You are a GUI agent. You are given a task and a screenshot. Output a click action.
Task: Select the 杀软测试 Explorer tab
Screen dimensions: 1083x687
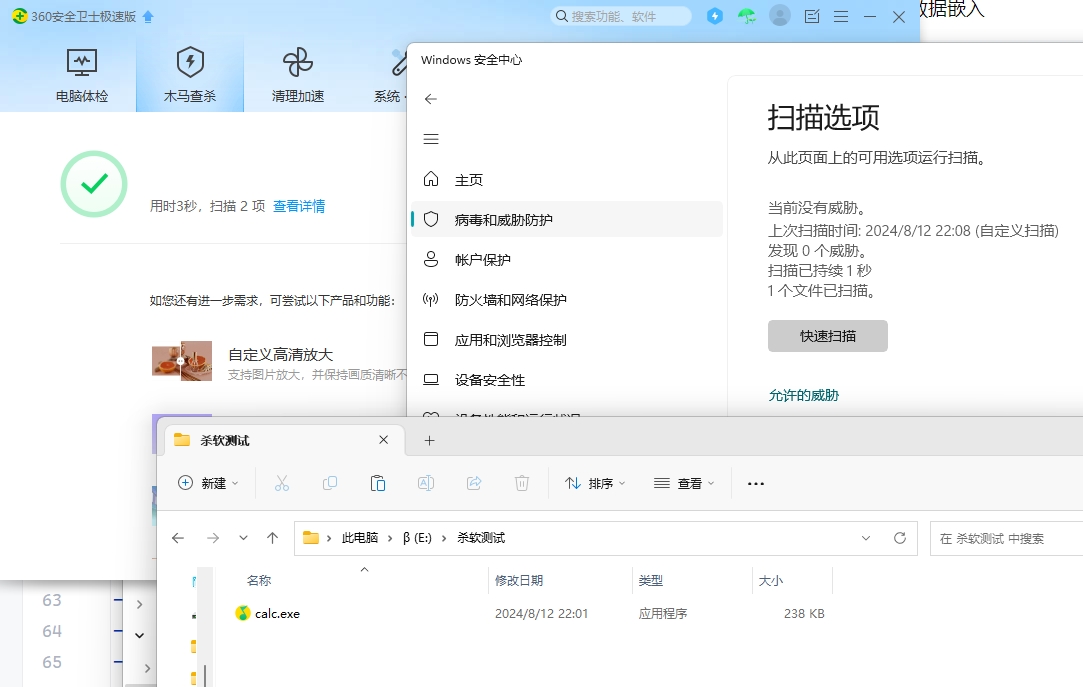point(284,441)
